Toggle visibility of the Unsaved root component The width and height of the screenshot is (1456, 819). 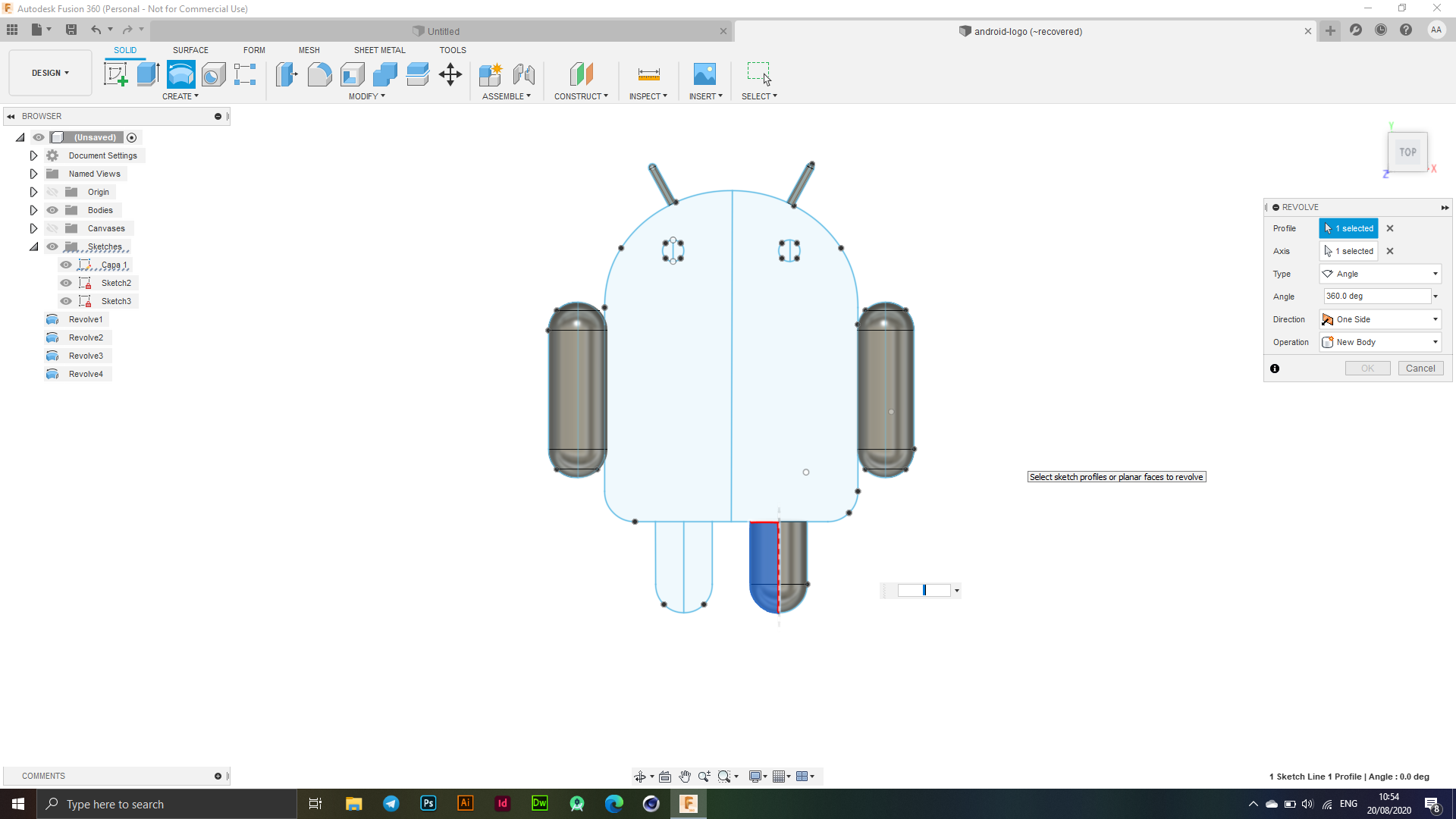coord(39,137)
